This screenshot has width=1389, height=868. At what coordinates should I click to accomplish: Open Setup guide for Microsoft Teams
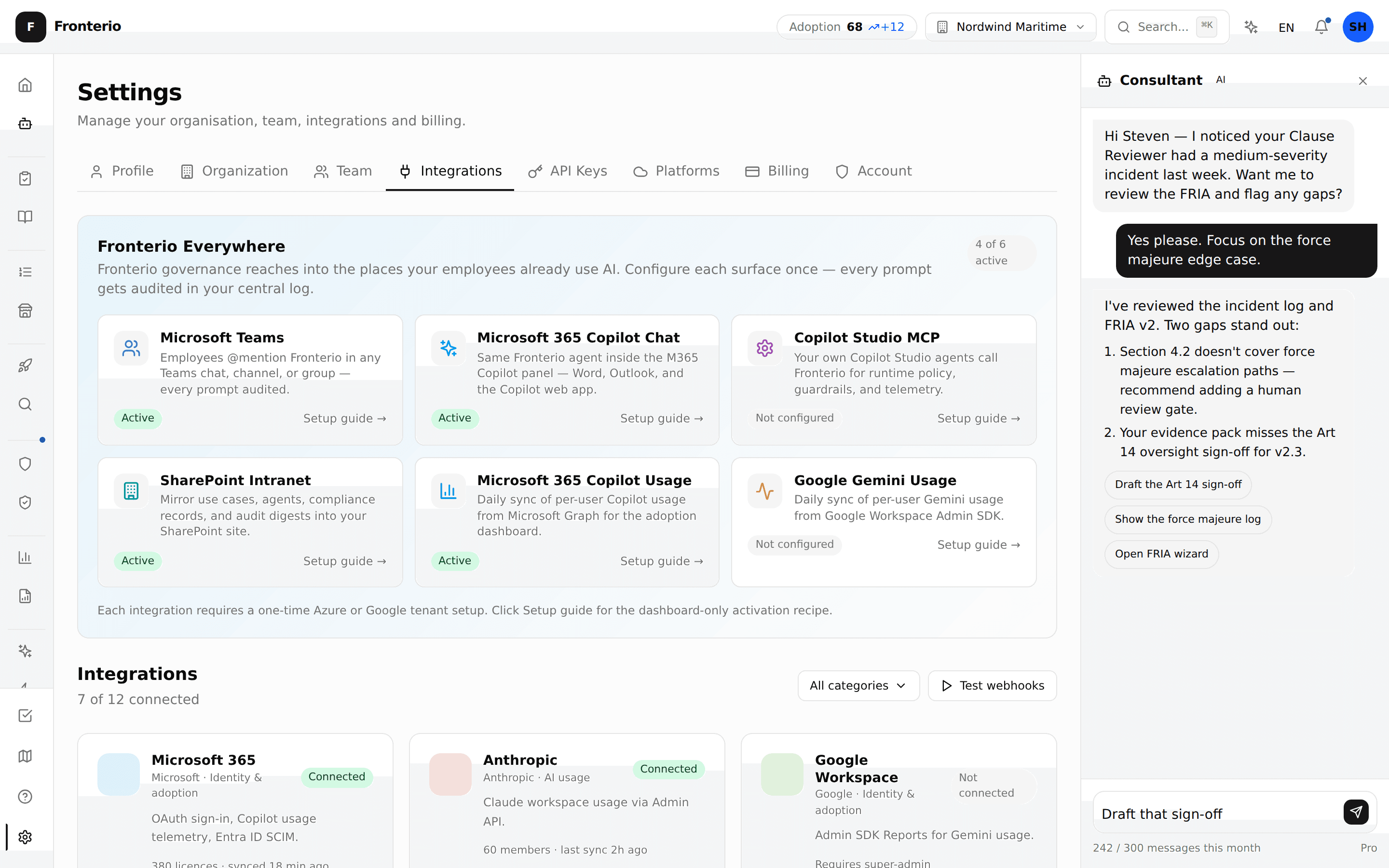(x=344, y=419)
